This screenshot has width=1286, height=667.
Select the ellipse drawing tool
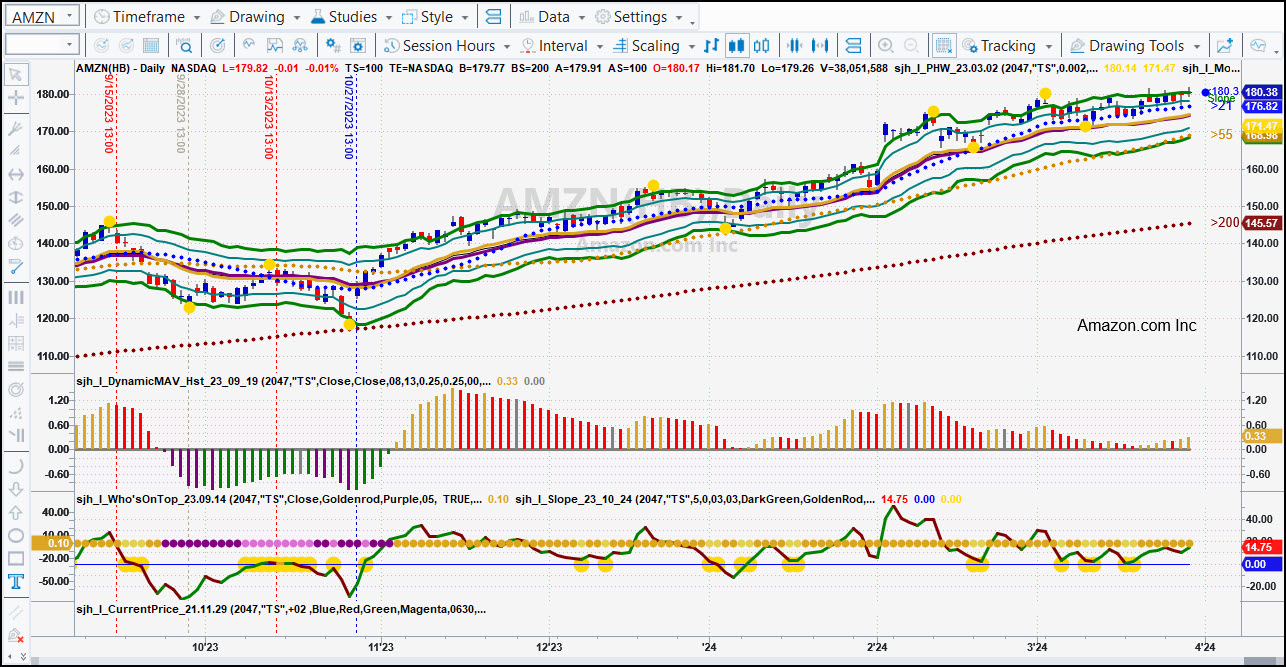15,535
